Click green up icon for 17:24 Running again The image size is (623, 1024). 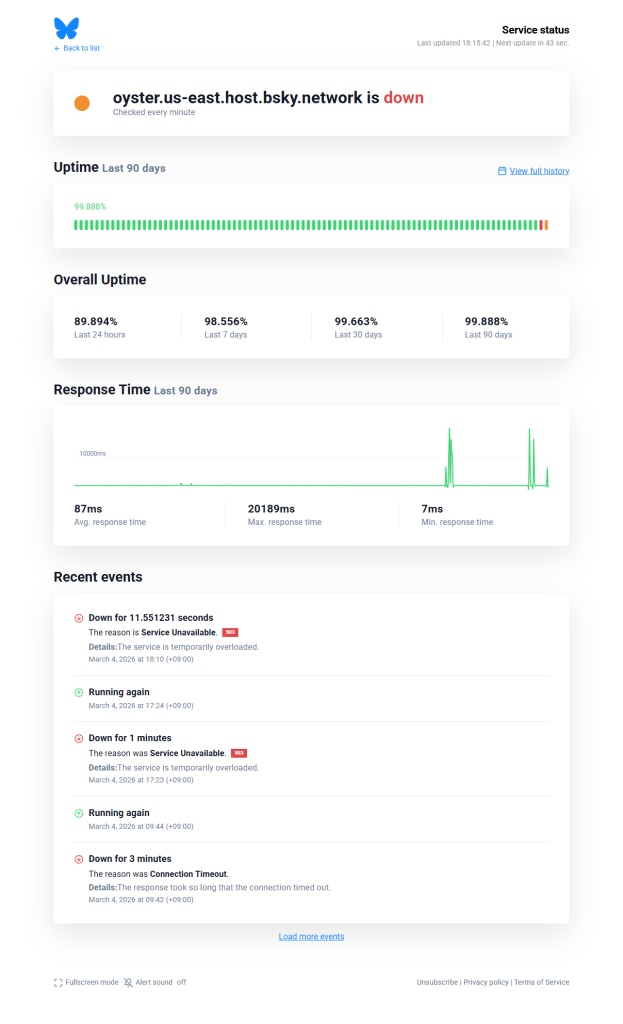click(x=79, y=692)
